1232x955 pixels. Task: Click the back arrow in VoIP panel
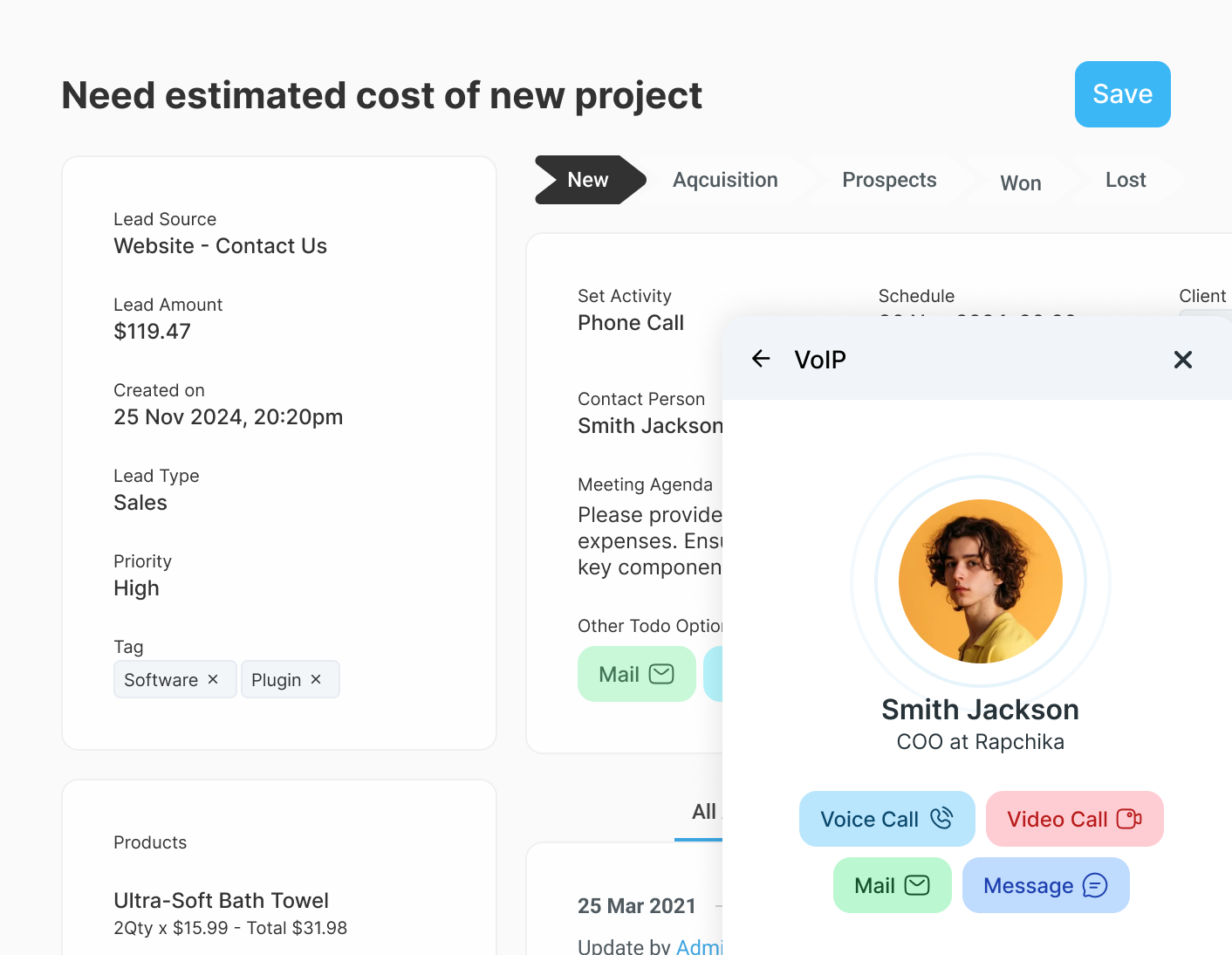click(x=761, y=359)
